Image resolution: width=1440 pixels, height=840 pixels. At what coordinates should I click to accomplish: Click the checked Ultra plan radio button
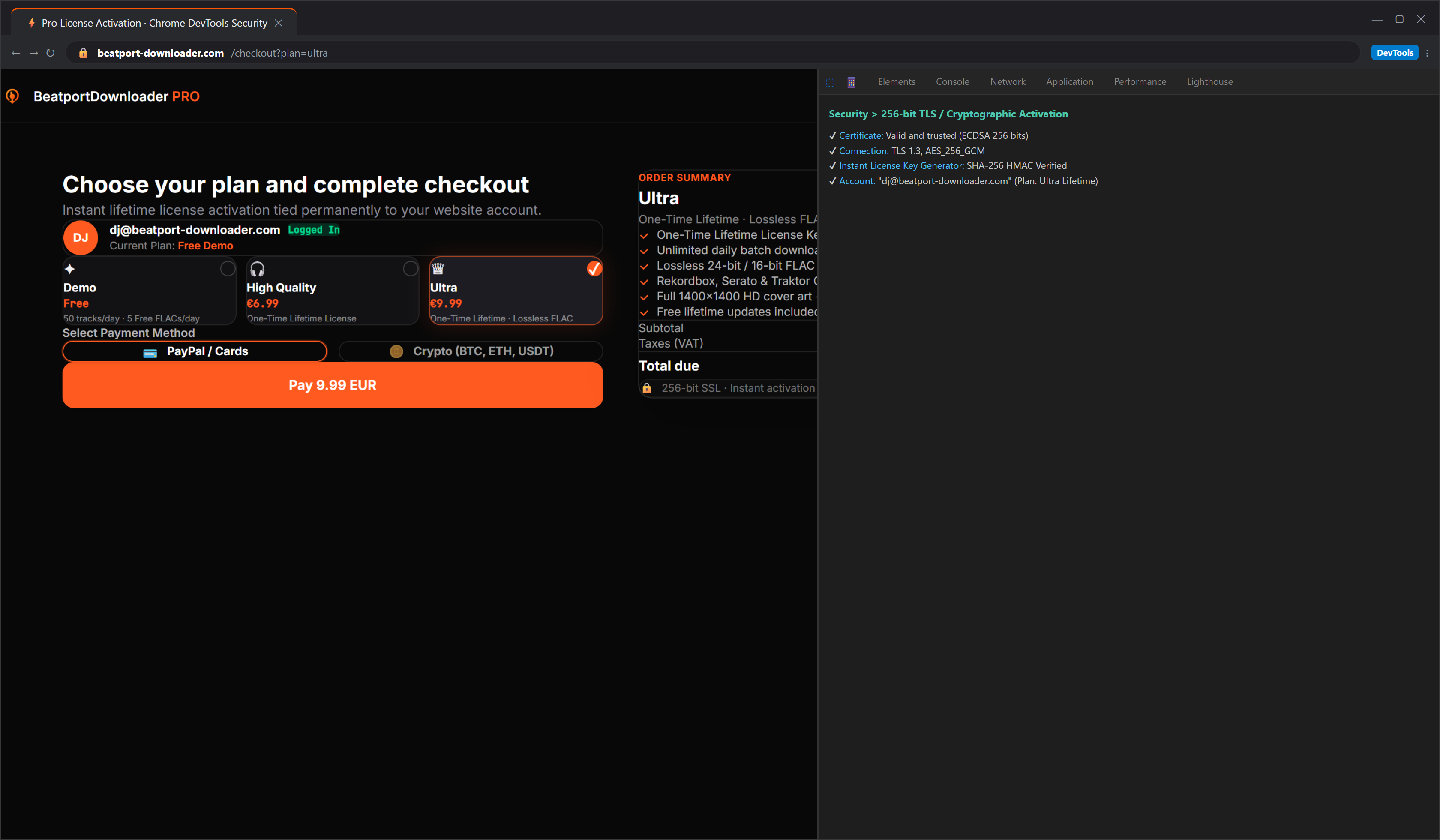point(594,269)
